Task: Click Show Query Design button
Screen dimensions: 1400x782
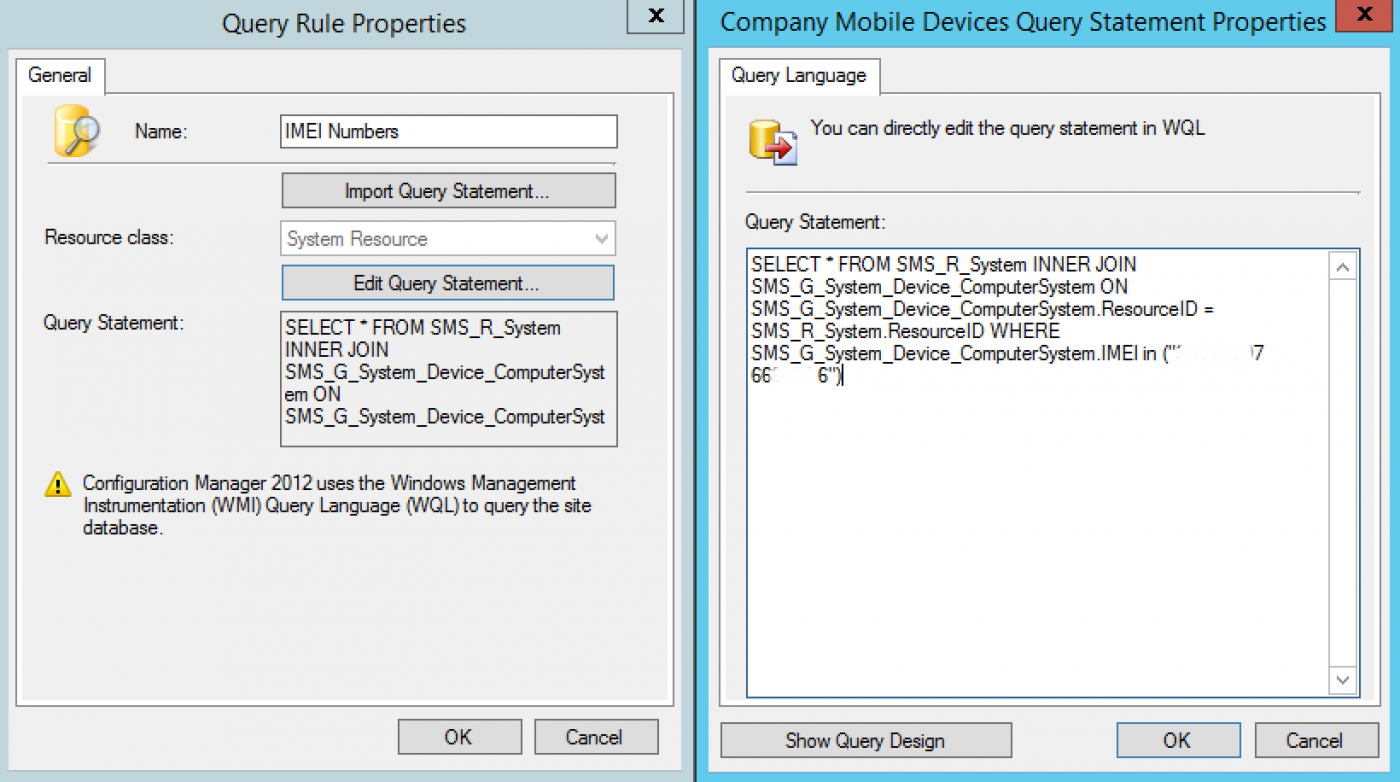Action: click(x=864, y=740)
